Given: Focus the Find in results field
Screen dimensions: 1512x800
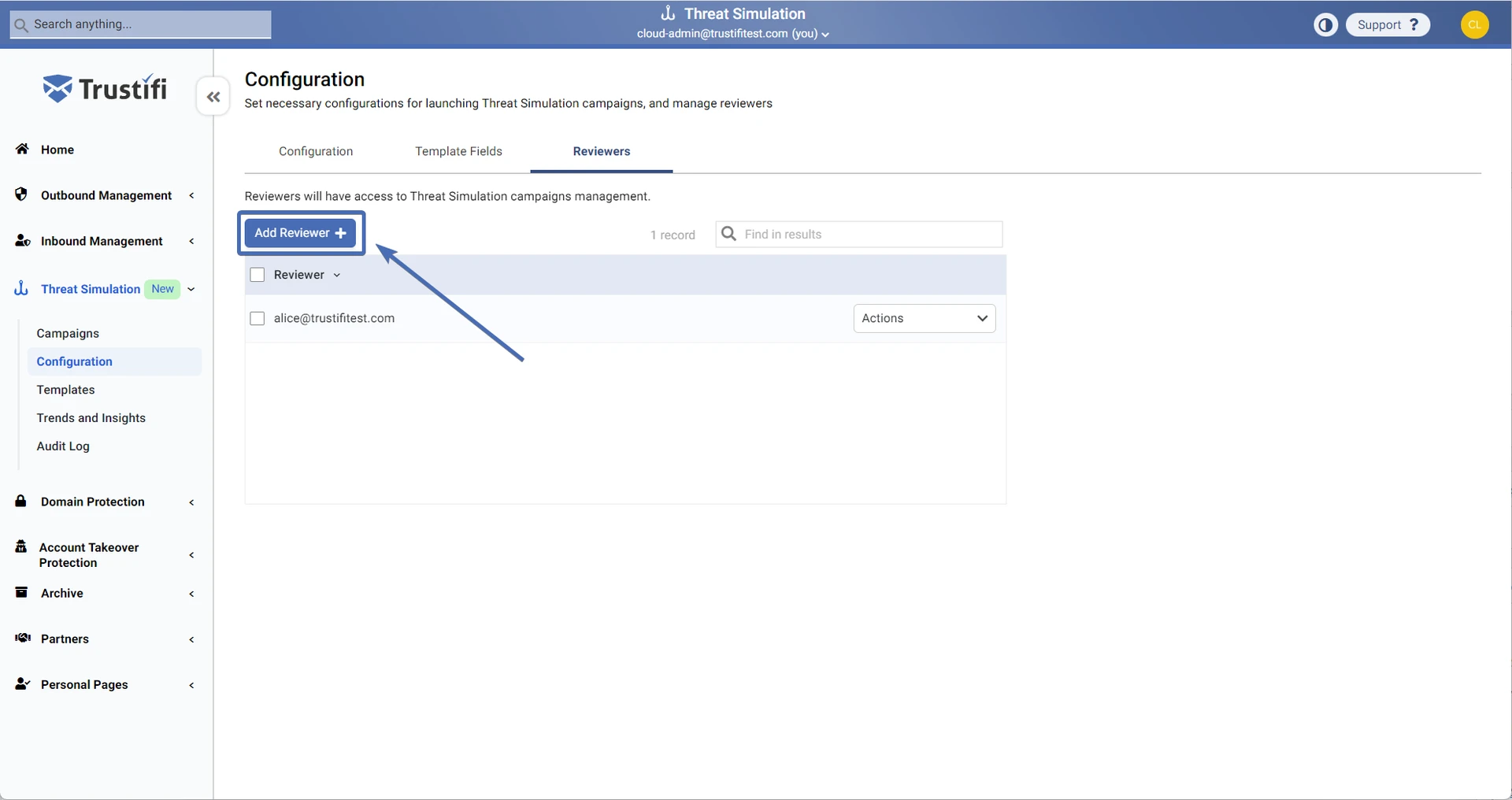Looking at the screenshot, I should (868, 235).
